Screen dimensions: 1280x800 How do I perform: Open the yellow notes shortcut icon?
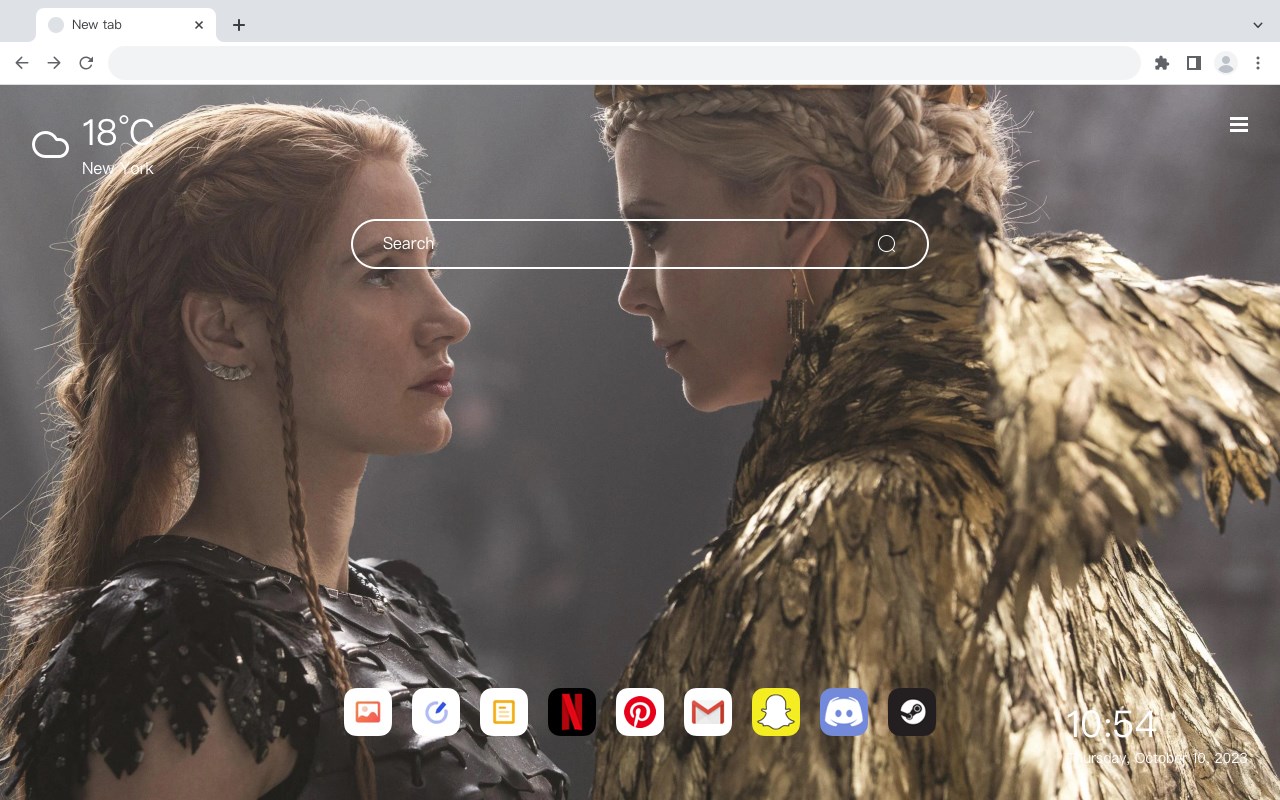[504, 712]
